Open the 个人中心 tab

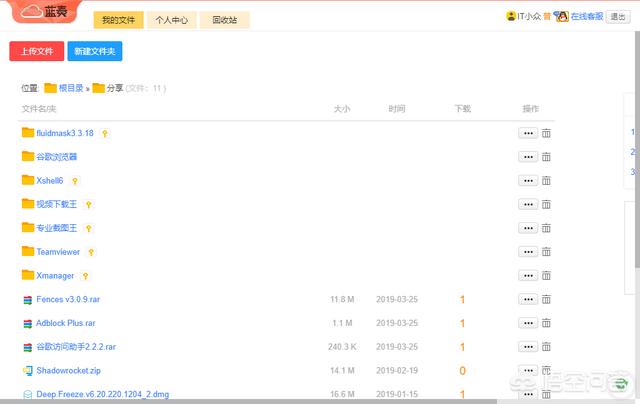point(171,20)
